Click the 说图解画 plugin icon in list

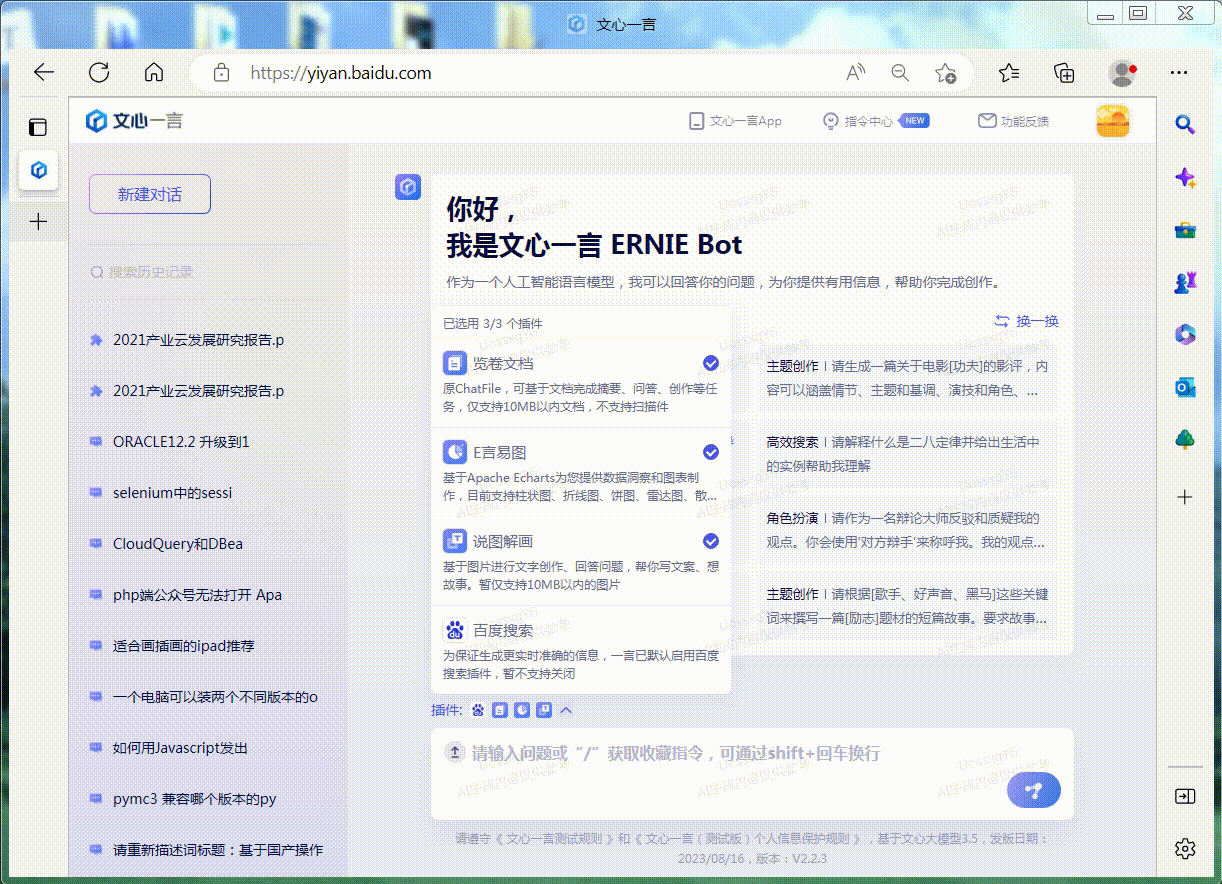click(x=455, y=541)
